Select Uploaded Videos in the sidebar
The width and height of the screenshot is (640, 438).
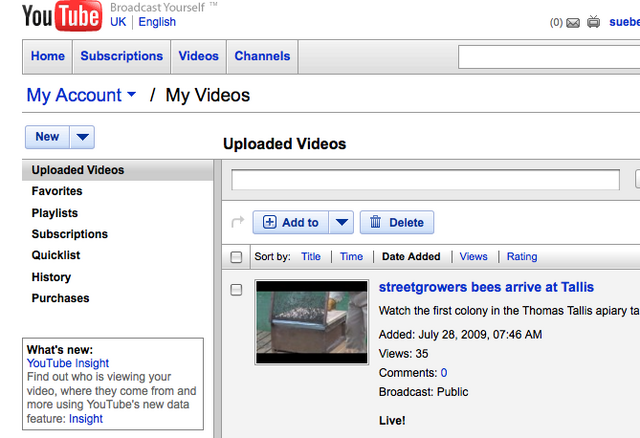point(118,170)
